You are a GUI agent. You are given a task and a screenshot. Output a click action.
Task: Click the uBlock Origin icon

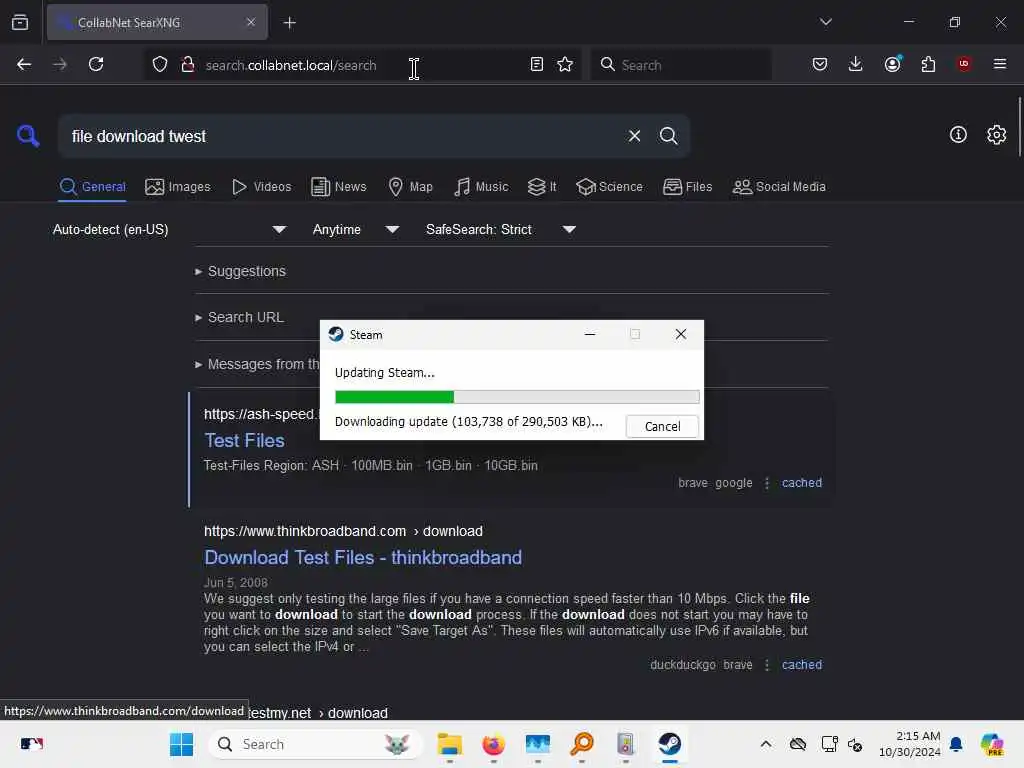963,63
